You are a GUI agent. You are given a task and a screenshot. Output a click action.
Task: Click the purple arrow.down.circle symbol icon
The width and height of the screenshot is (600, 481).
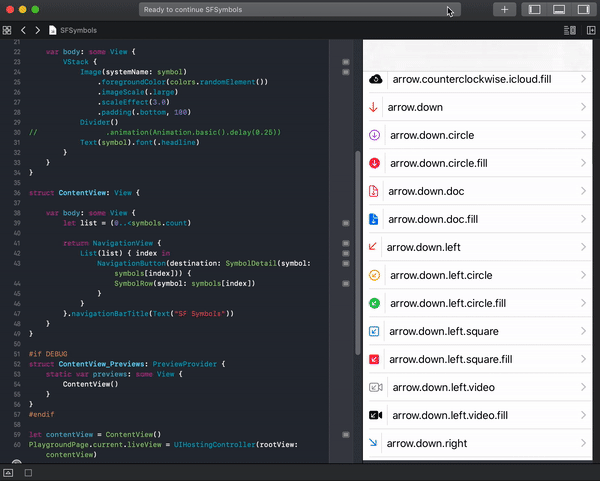(374, 135)
